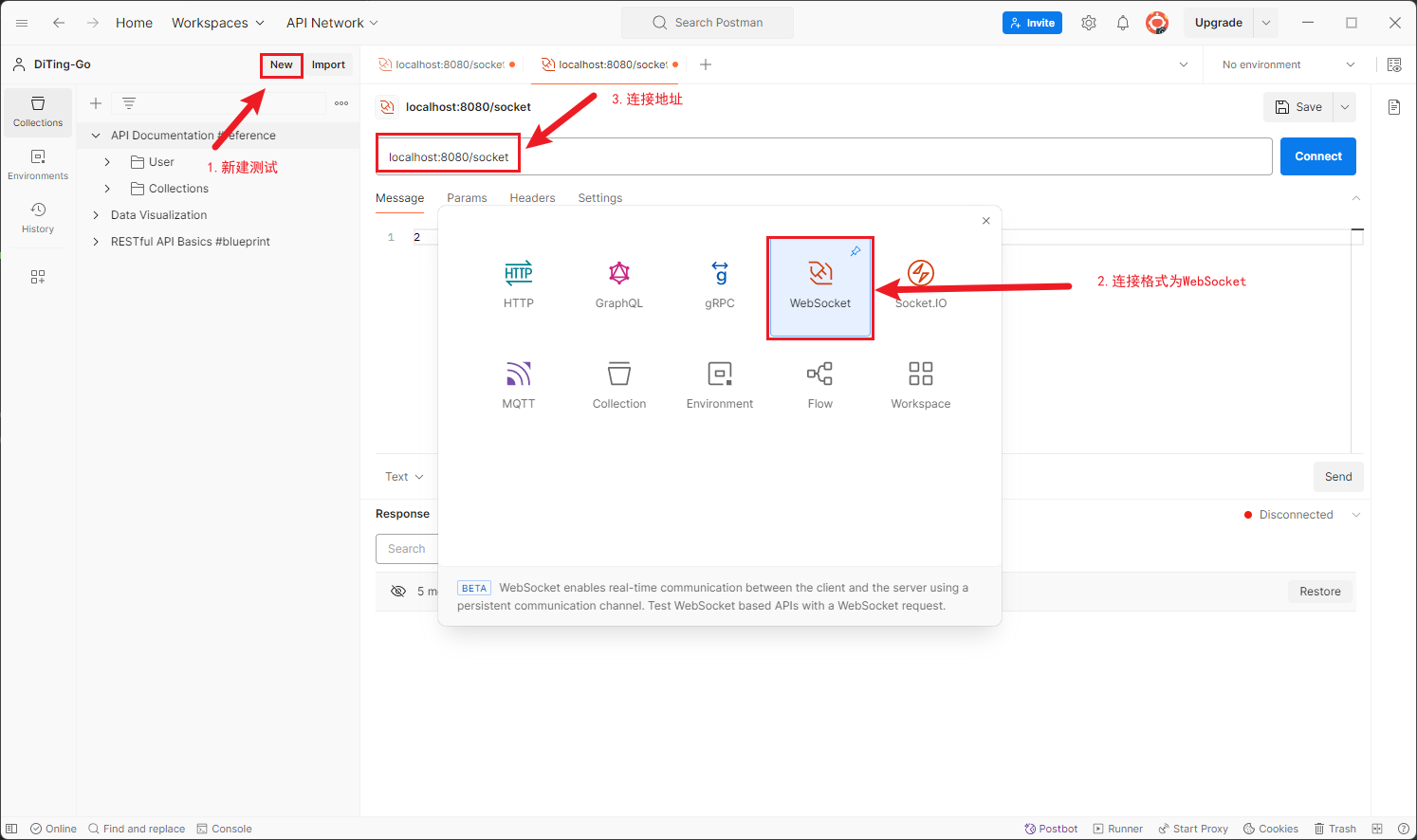
Task: Open collections more options ellipsis
Action: coord(341,103)
